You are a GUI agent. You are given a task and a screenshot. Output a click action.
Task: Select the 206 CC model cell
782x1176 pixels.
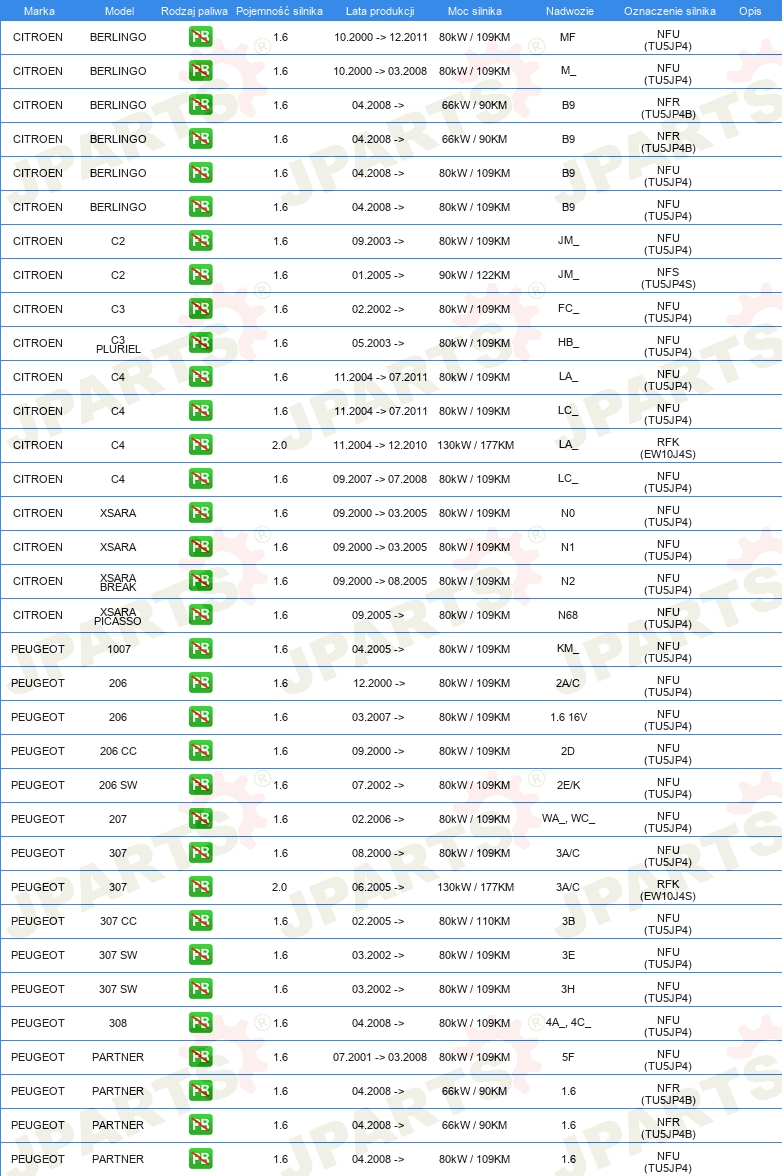point(118,751)
